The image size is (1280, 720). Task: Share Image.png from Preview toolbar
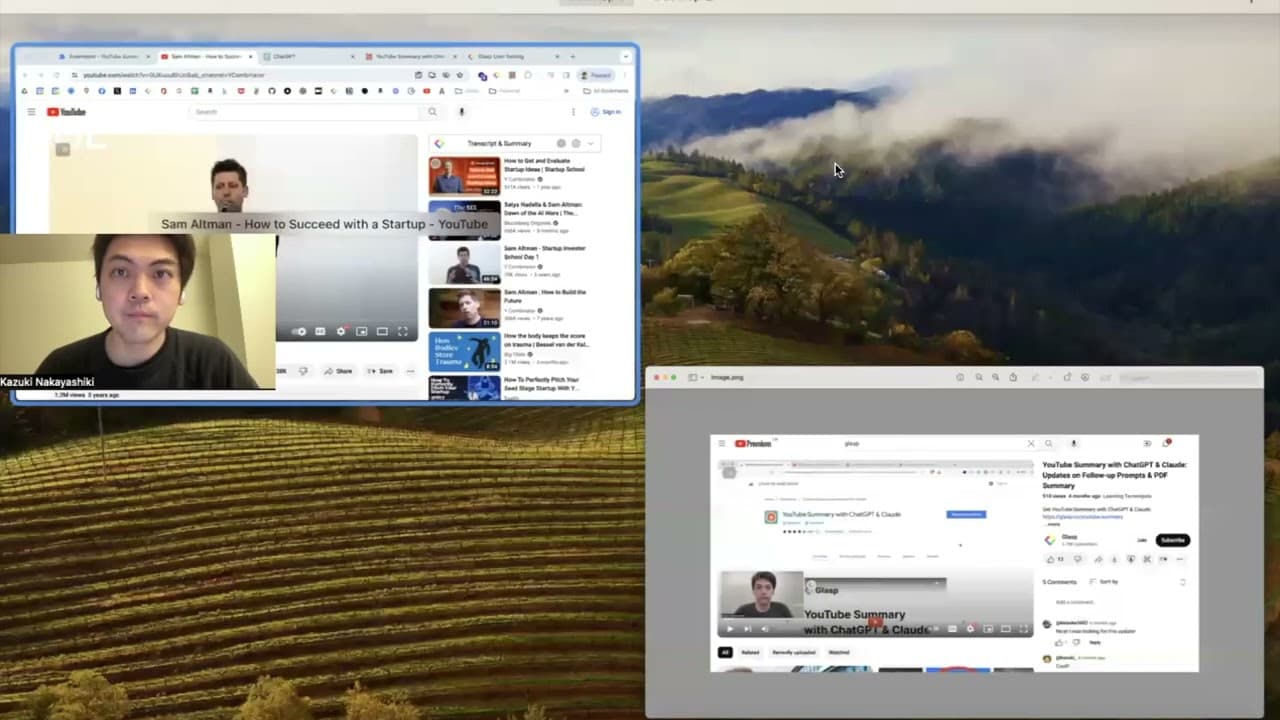(x=1013, y=377)
